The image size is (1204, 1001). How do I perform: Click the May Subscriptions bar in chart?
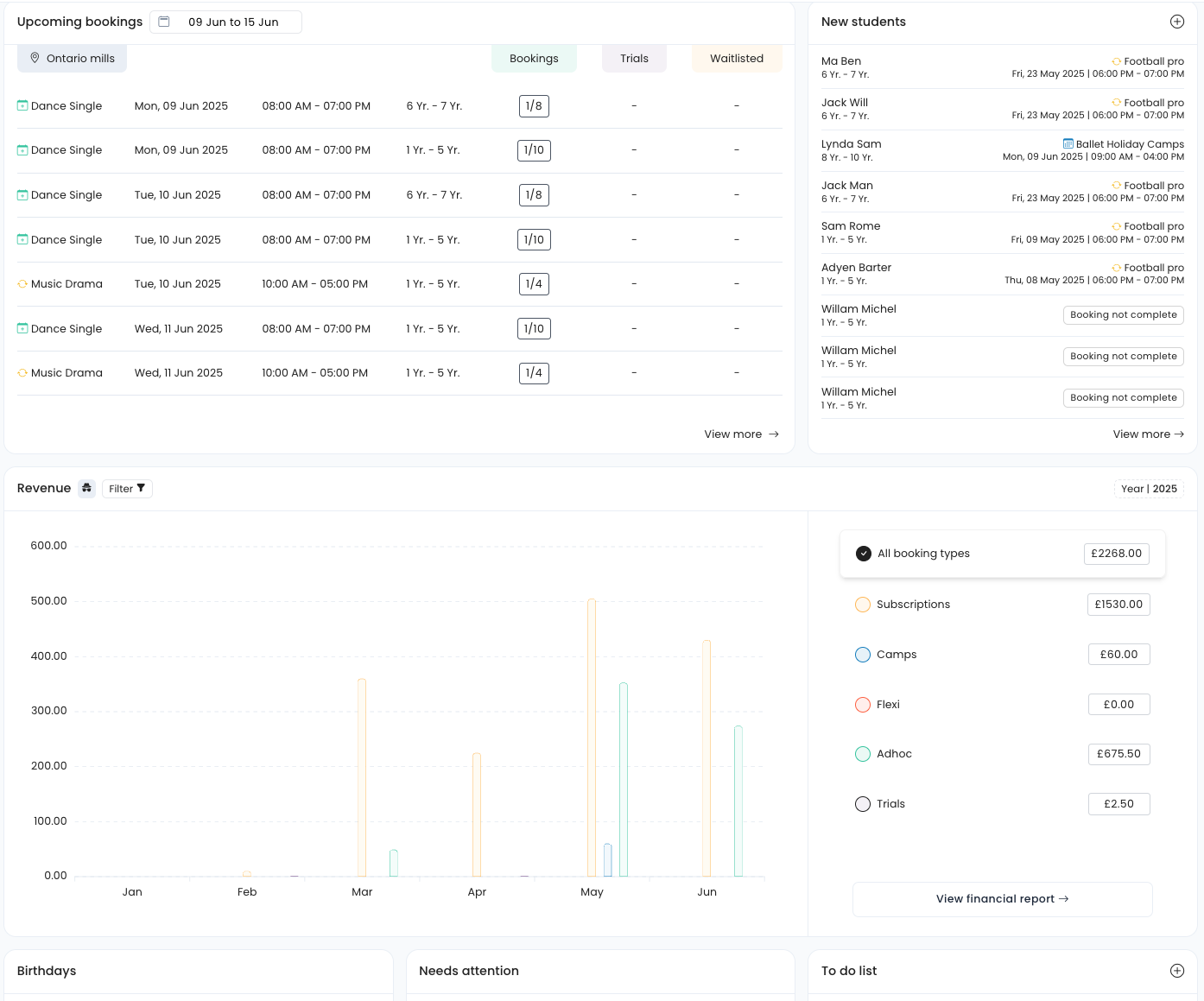(x=592, y=738)
